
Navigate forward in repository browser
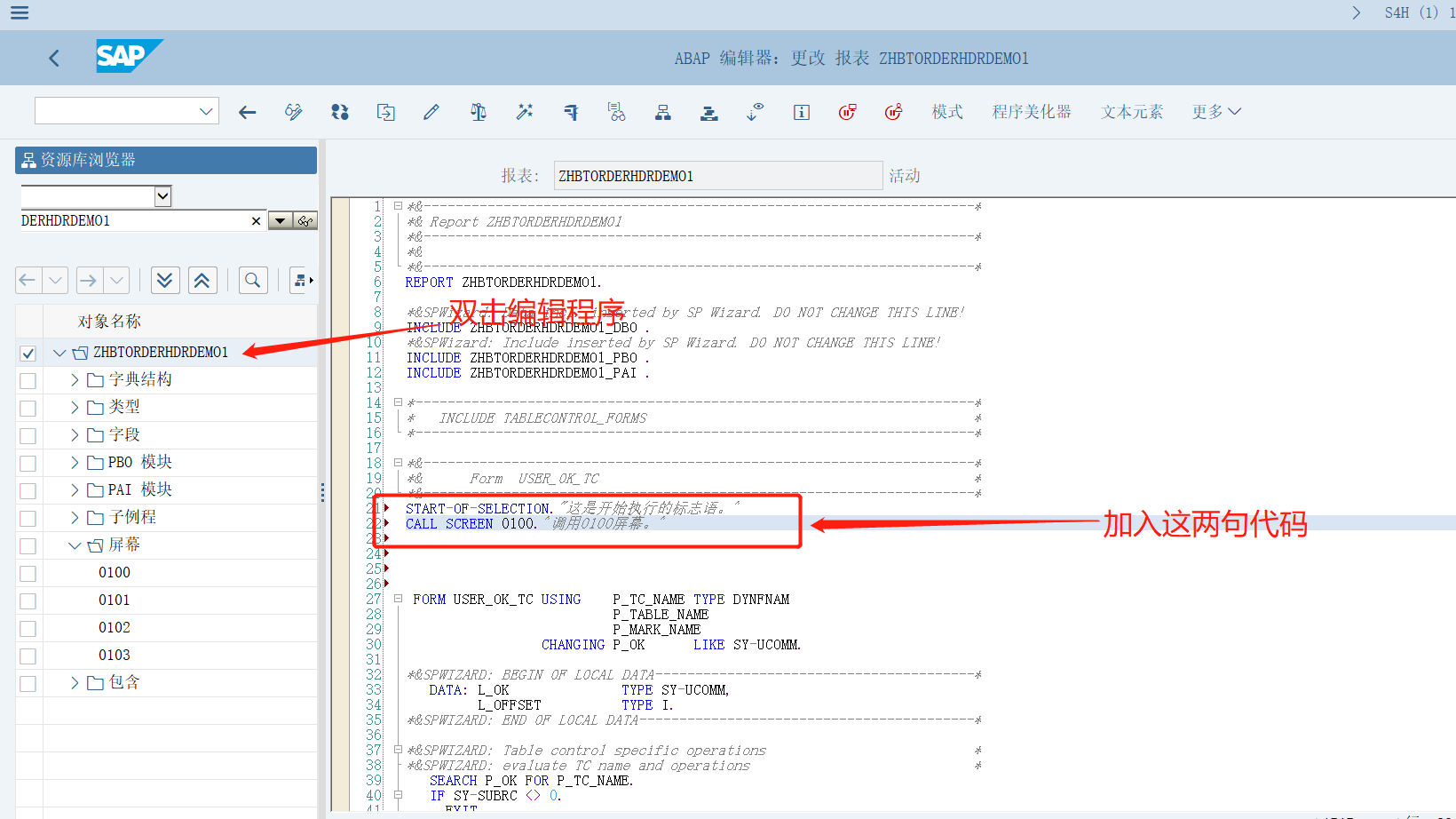(88, 281)
